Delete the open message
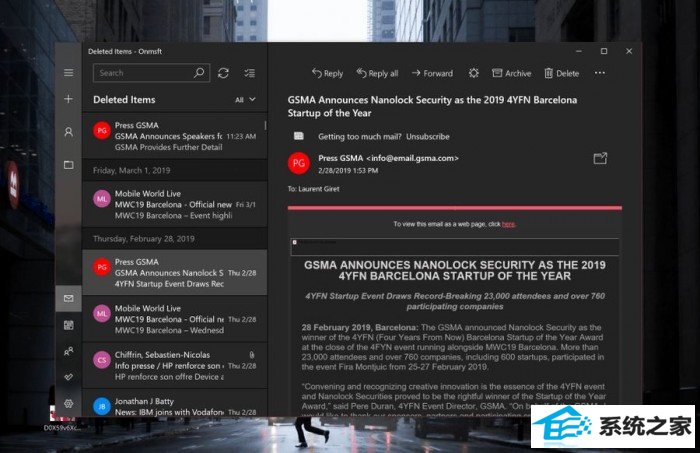 [x=562, y=73]
